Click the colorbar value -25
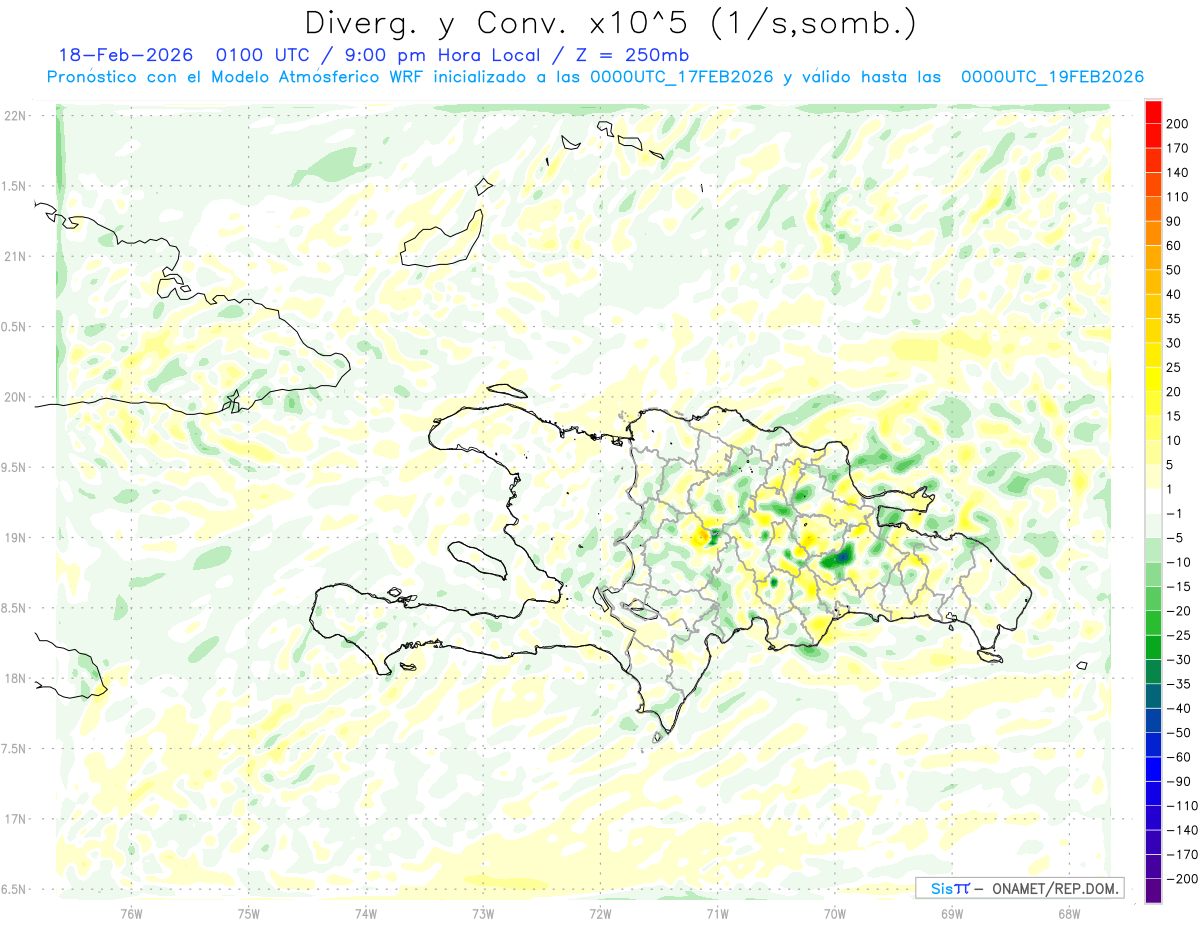The image size is (1200, 927). [1178, 635]
